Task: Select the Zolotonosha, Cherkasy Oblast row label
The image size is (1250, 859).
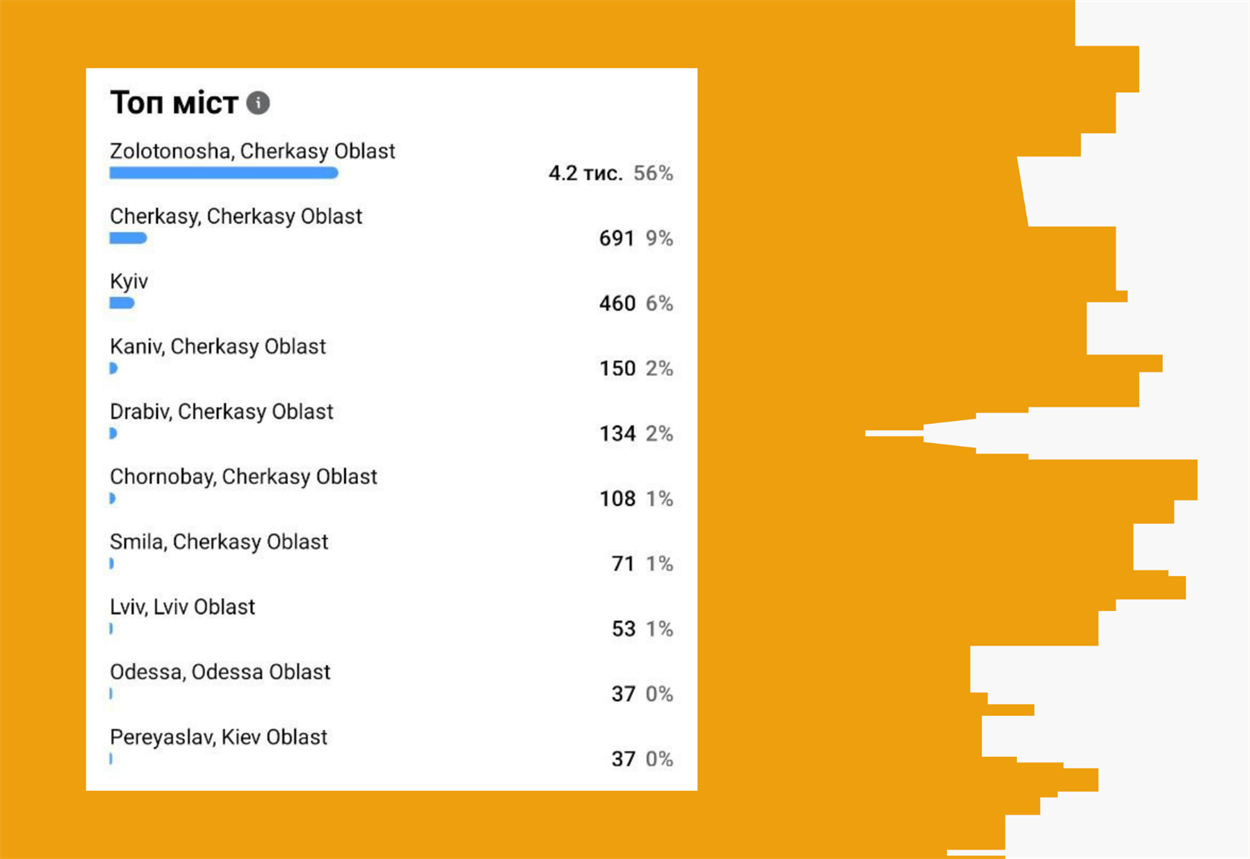Action: (252, 151)
